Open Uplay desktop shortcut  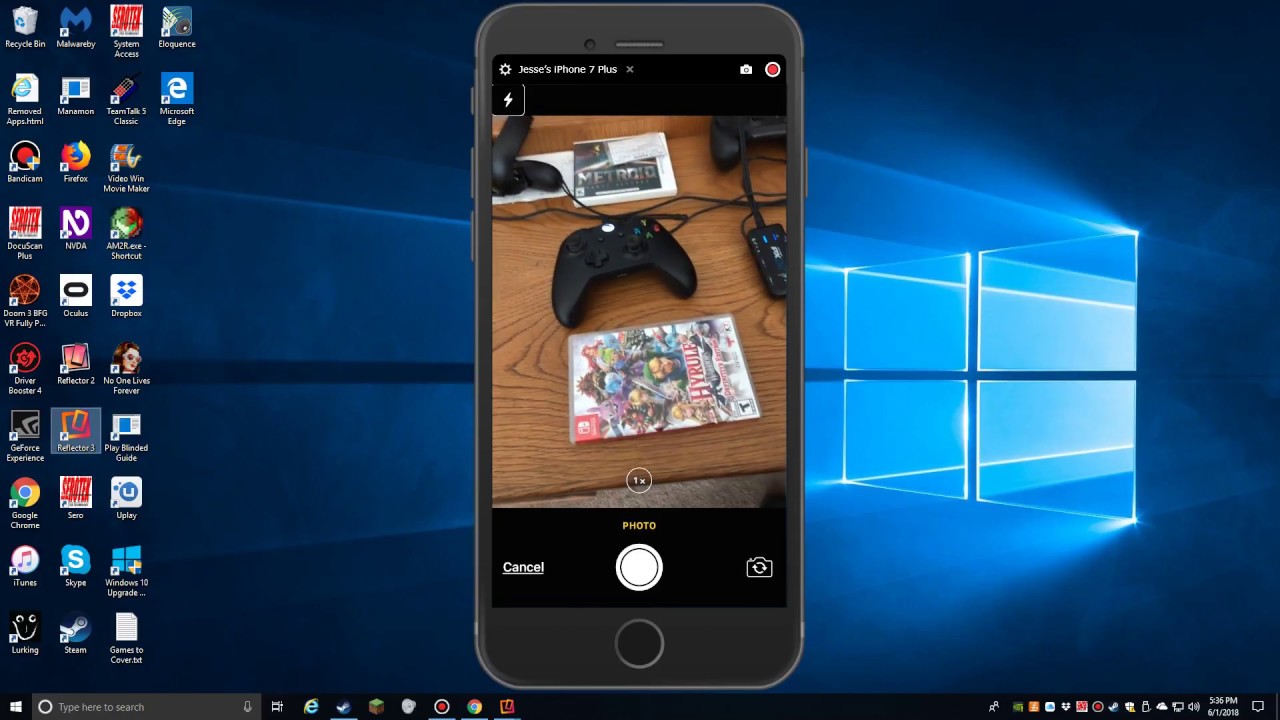[126, 497]
